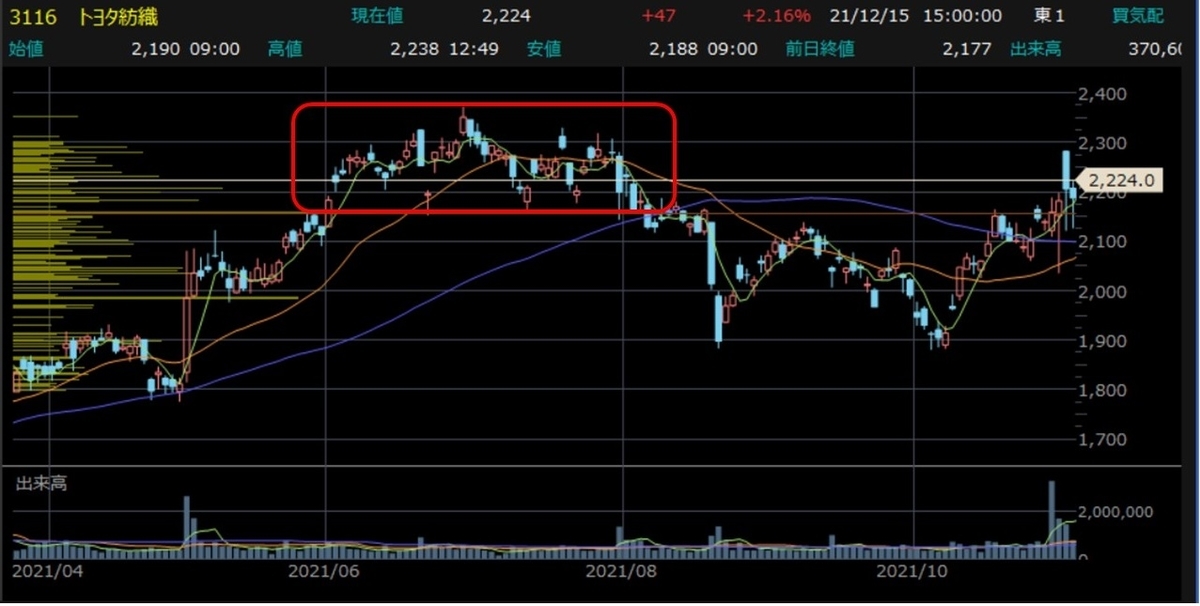Click the 高値 label
Screen dimensions: 1200x606
tap(285, 49)
